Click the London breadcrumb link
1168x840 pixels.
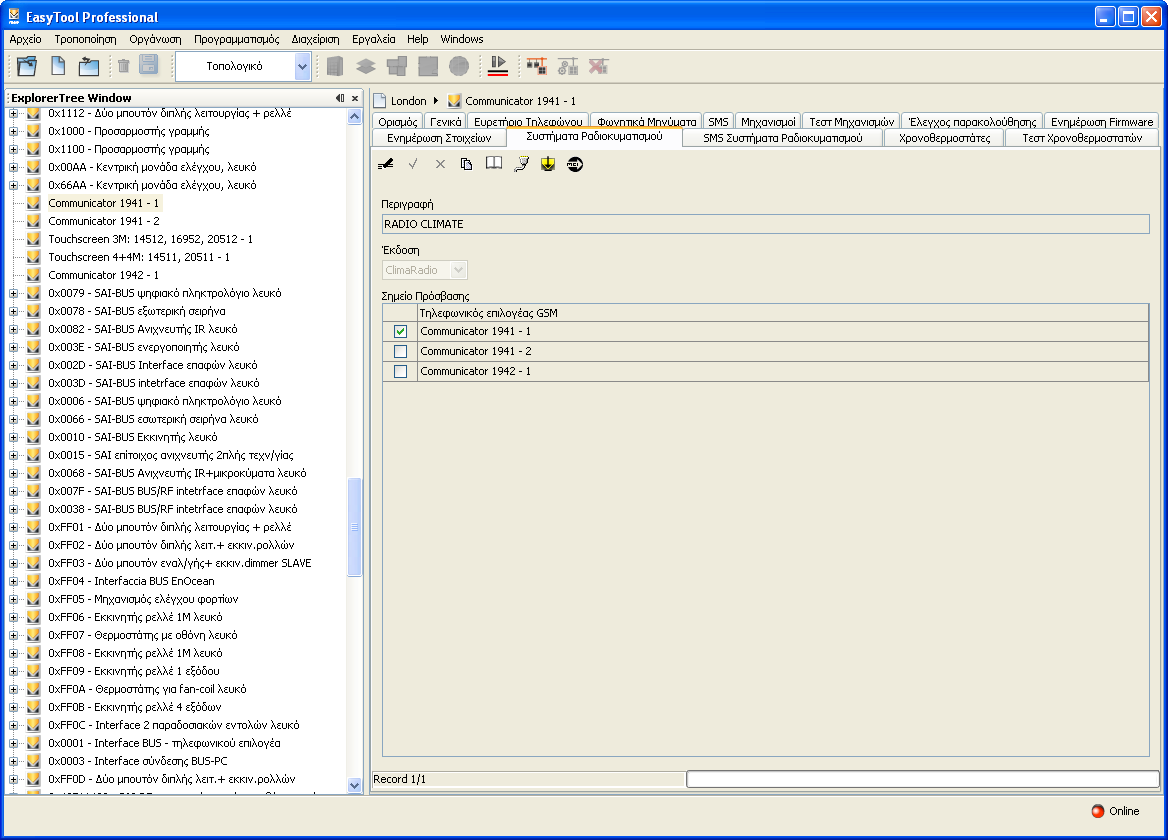click(x=408, y=101)
